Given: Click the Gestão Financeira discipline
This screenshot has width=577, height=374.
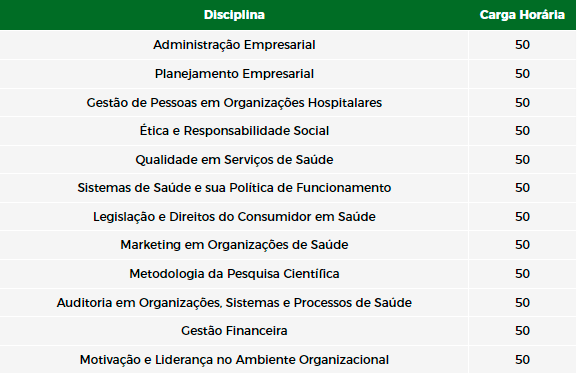Looking at the screenshot, I should [234, 331].
